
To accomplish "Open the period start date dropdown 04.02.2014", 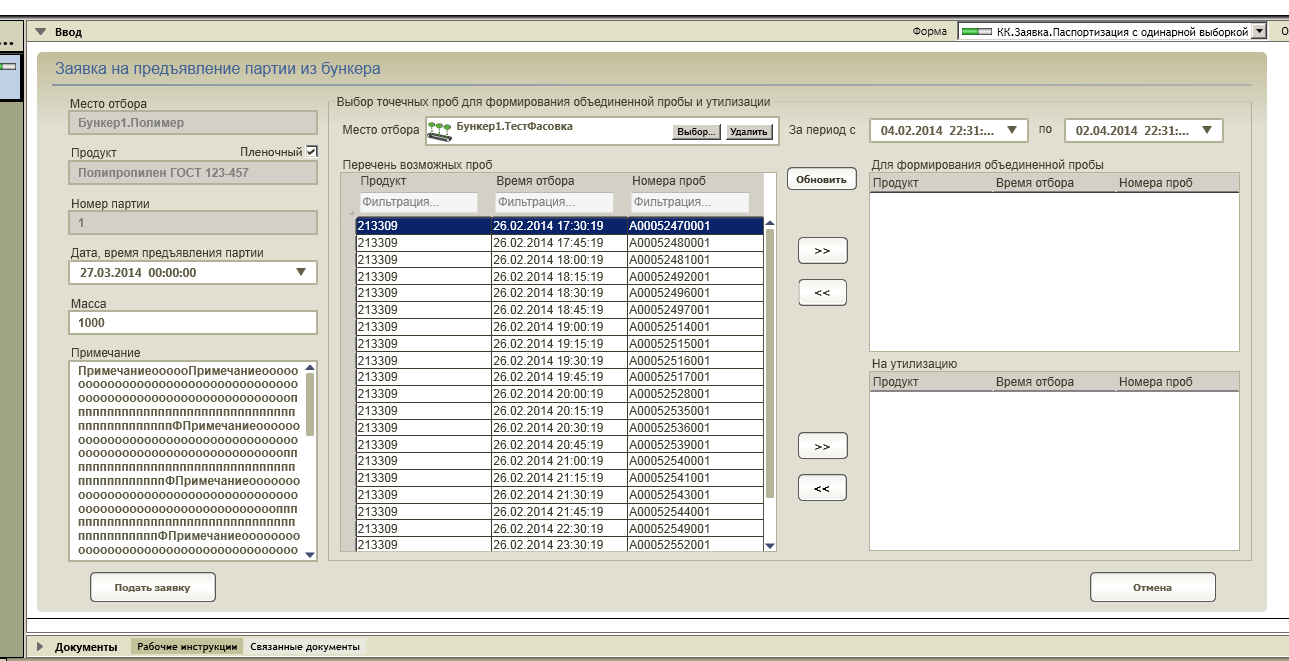I will pos(1011,130).
